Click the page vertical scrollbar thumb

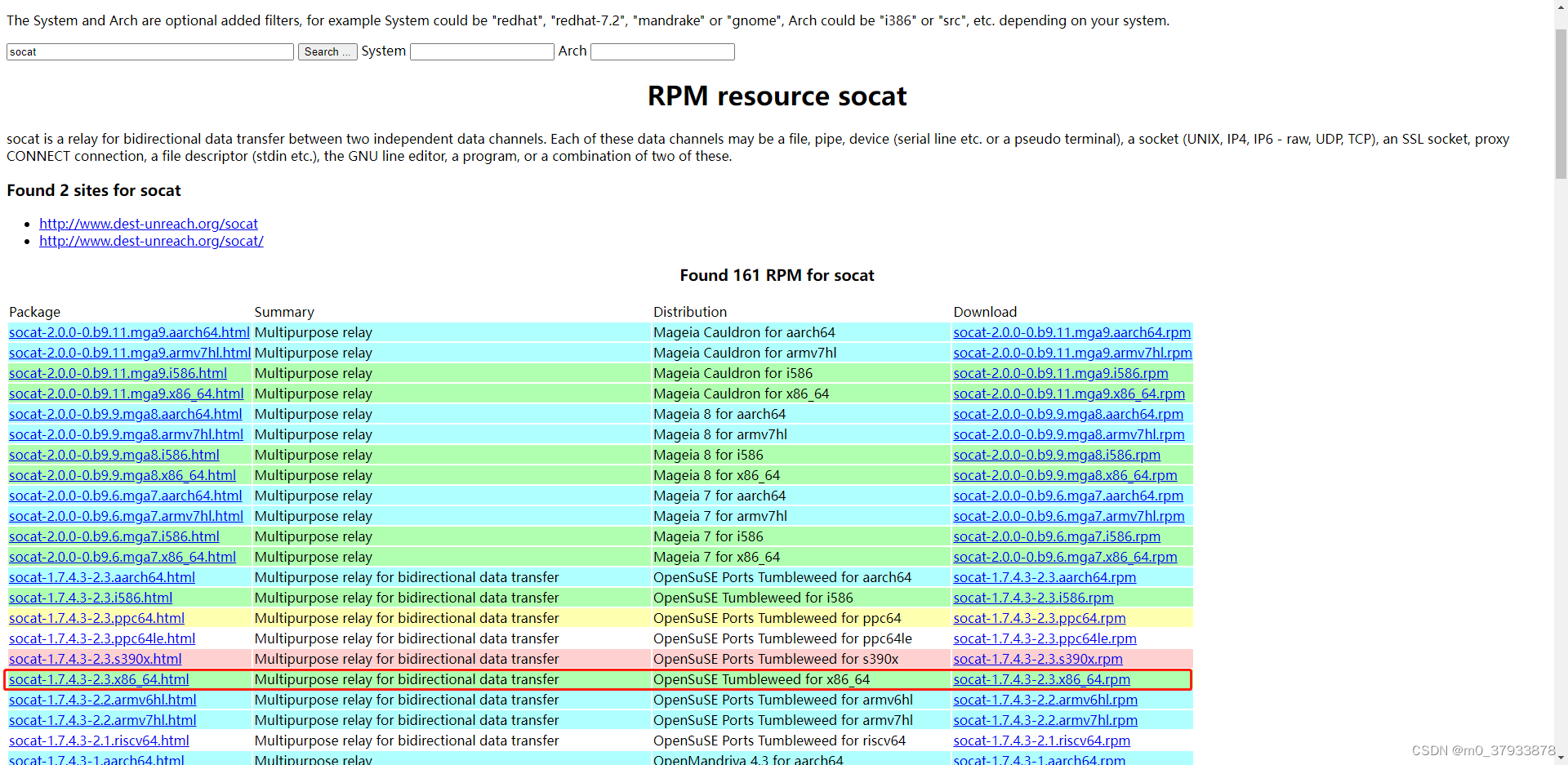click(x=1561, y=104)
